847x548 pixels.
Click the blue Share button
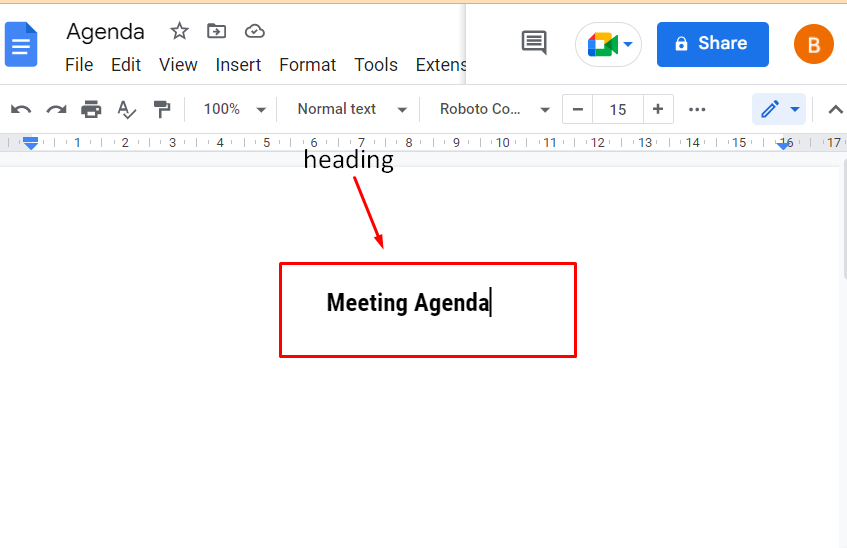coord(712,44)
